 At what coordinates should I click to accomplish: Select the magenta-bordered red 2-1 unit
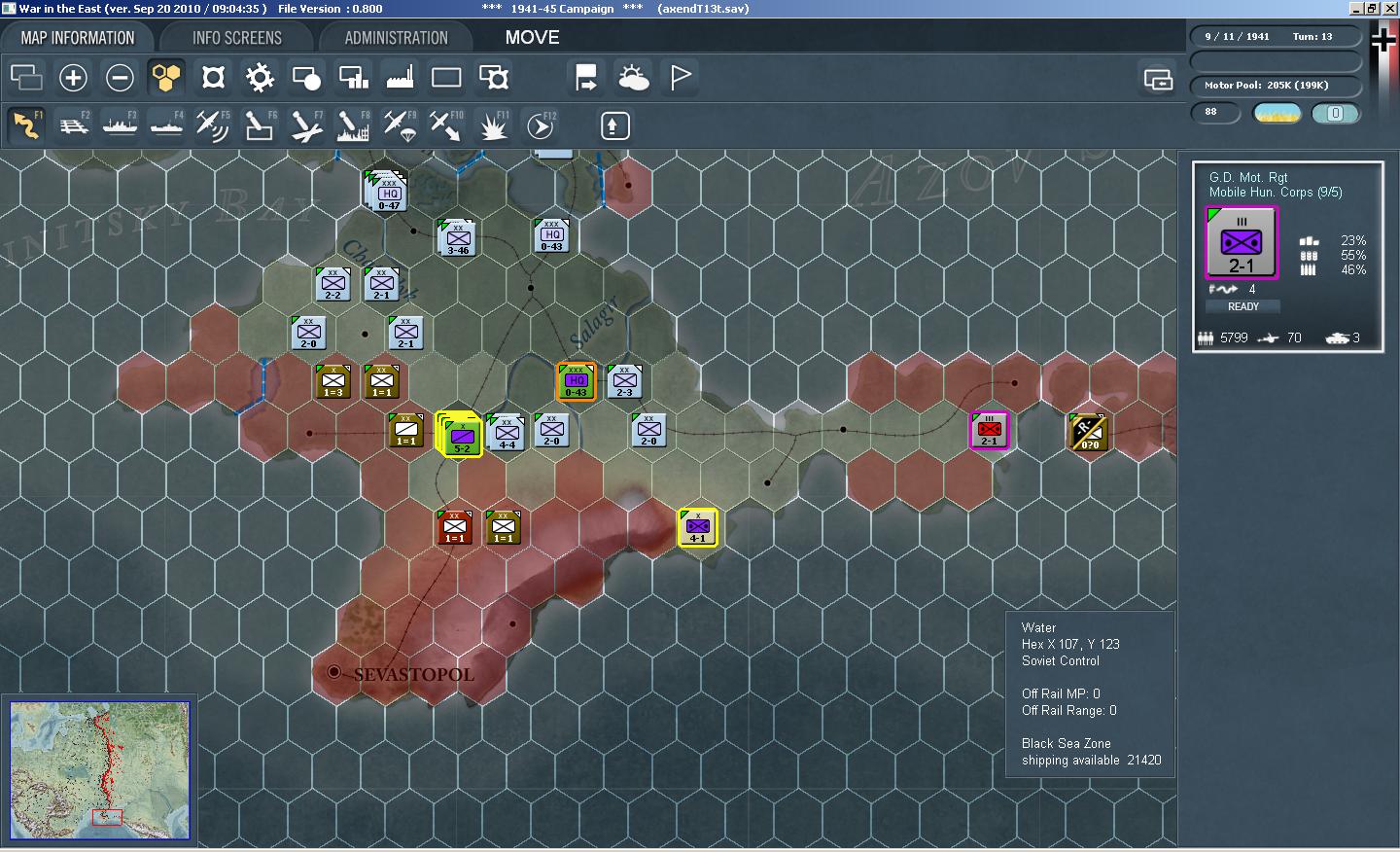989,430
